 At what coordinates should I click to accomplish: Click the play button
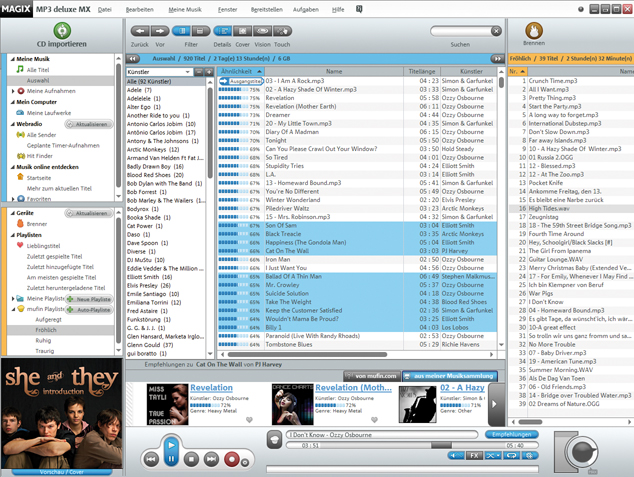[x=171, y=445]
